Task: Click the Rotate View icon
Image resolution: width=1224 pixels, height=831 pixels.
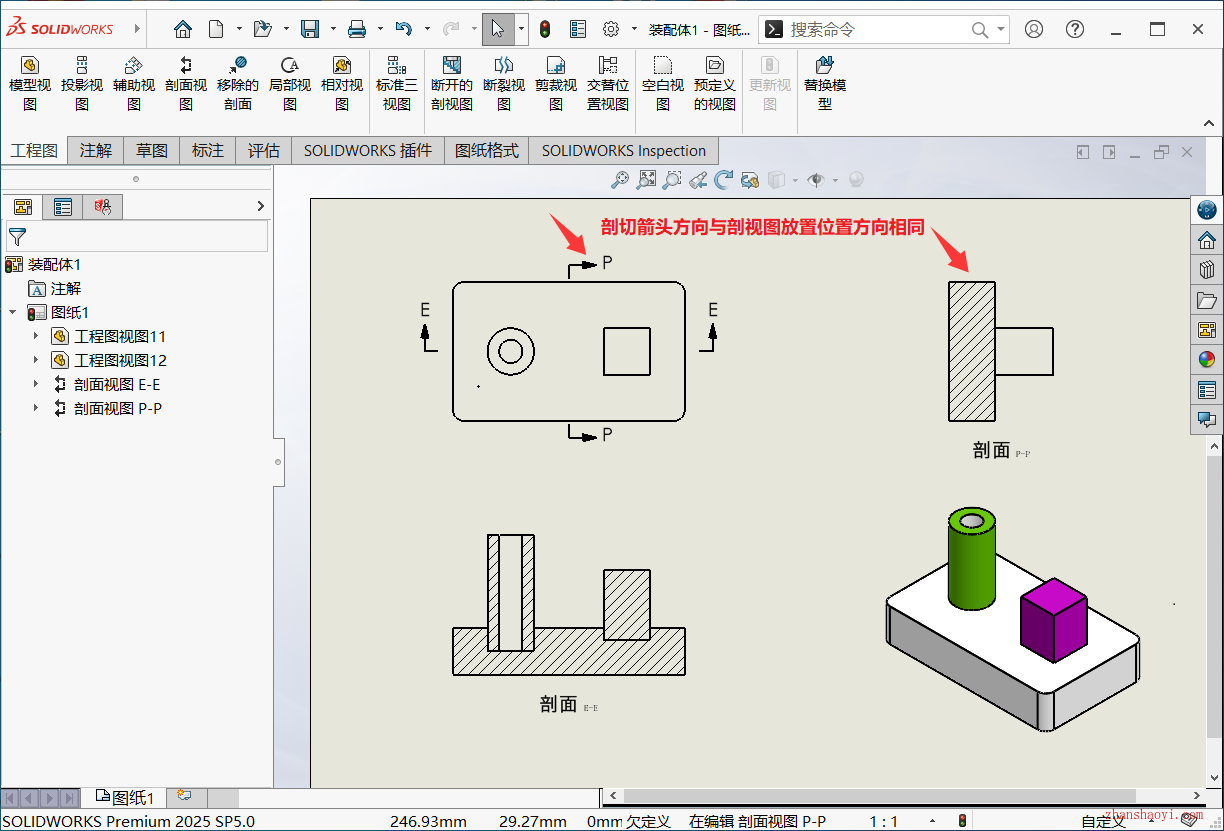Action: tap(724, 180)
